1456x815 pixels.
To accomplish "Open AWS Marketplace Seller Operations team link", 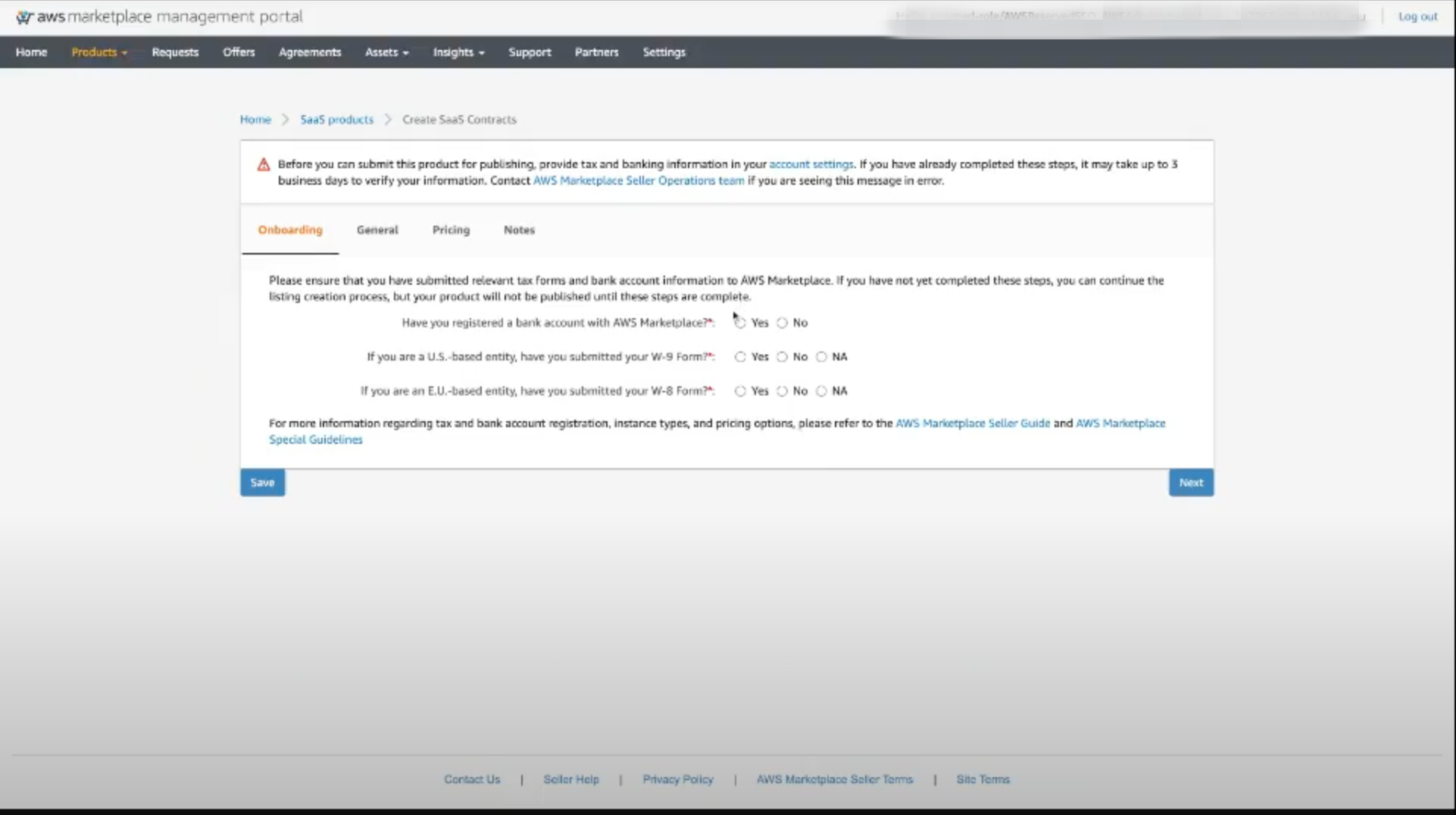I will pyautogui.click(x=639, y=181).
